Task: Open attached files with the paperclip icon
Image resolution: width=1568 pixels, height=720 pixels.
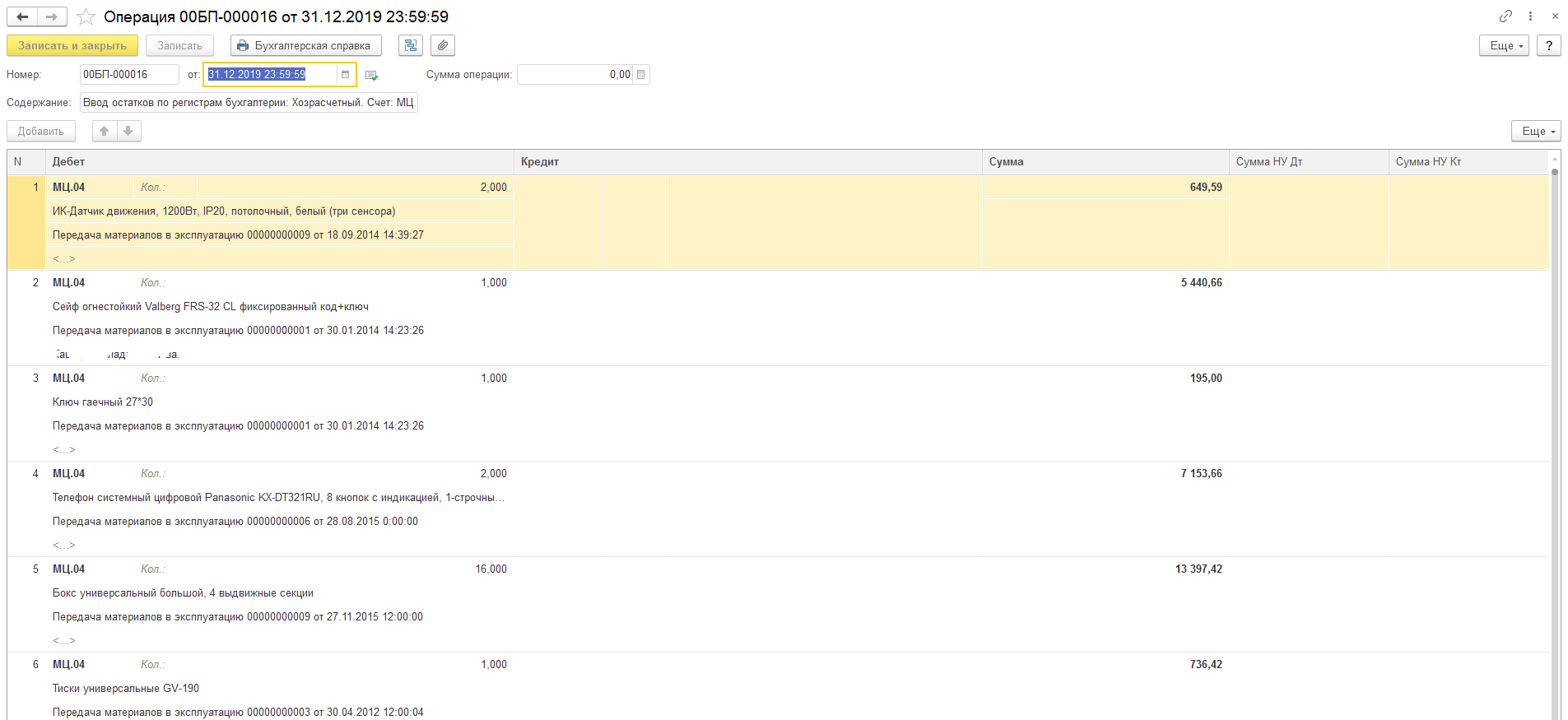Action: click(443, 46)
